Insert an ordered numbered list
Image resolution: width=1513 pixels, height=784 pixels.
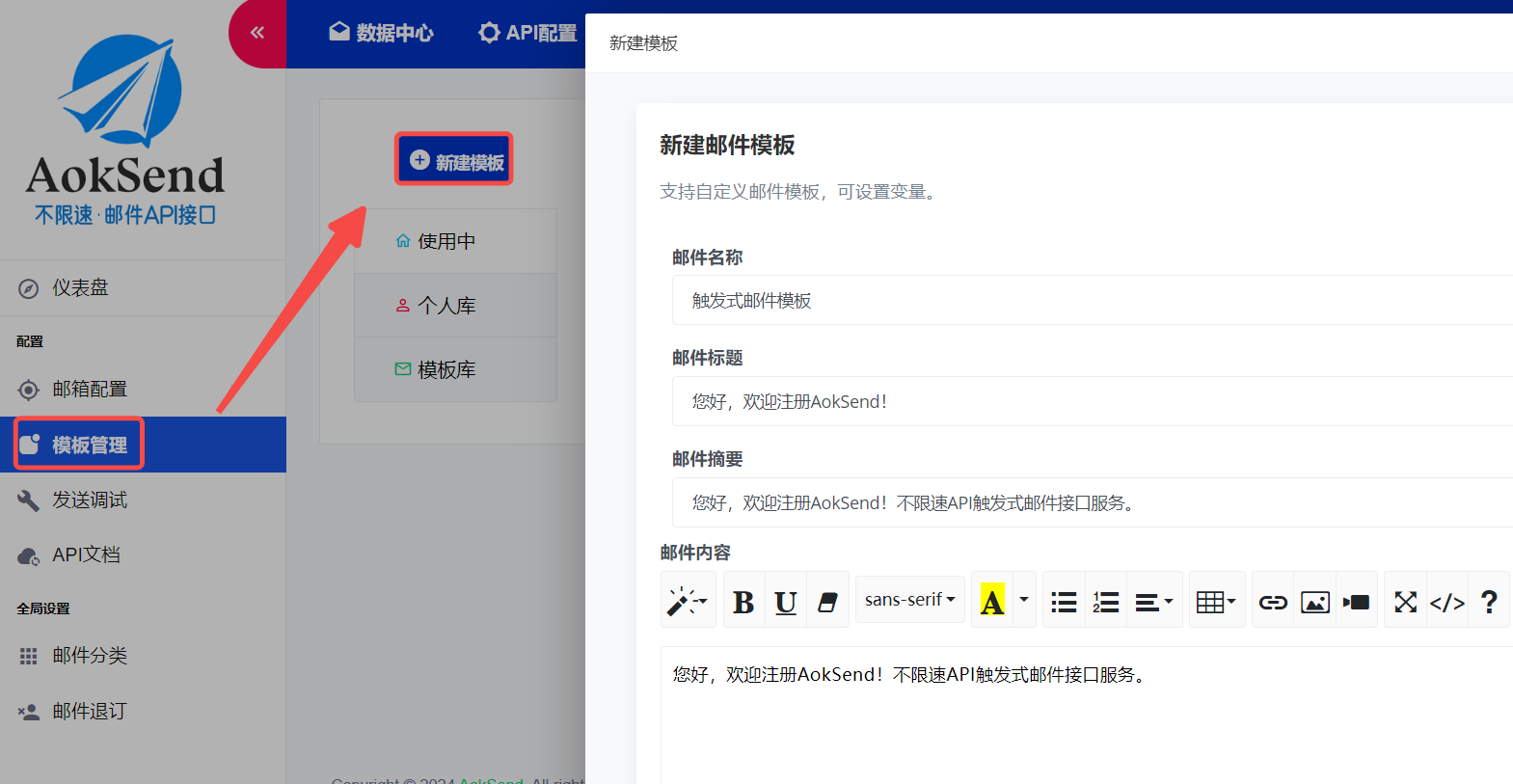pyautogui.click(x=1106, y=601)
